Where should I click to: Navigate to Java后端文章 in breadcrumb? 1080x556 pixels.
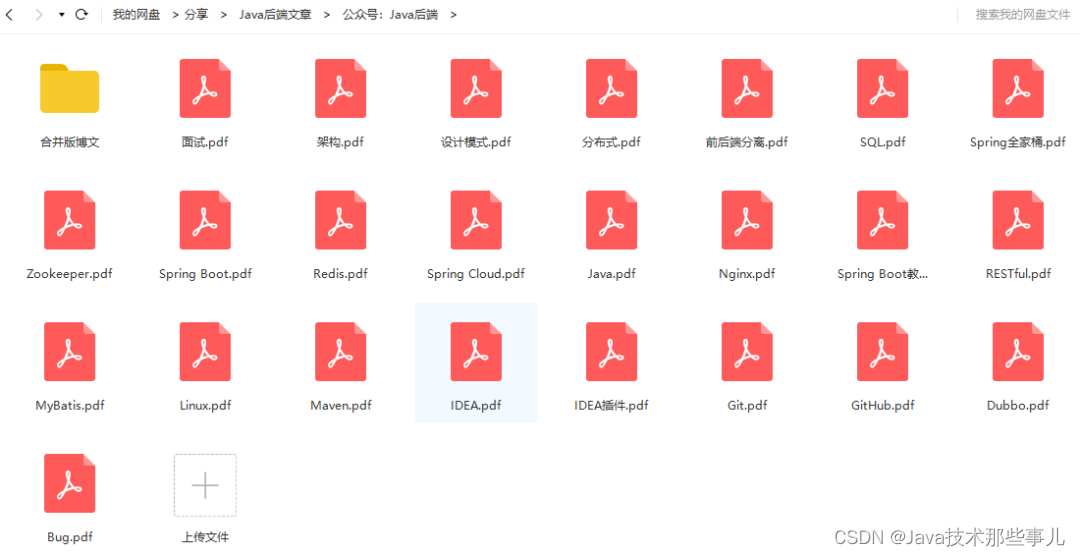pyautogui.click(x=275, y=14)
